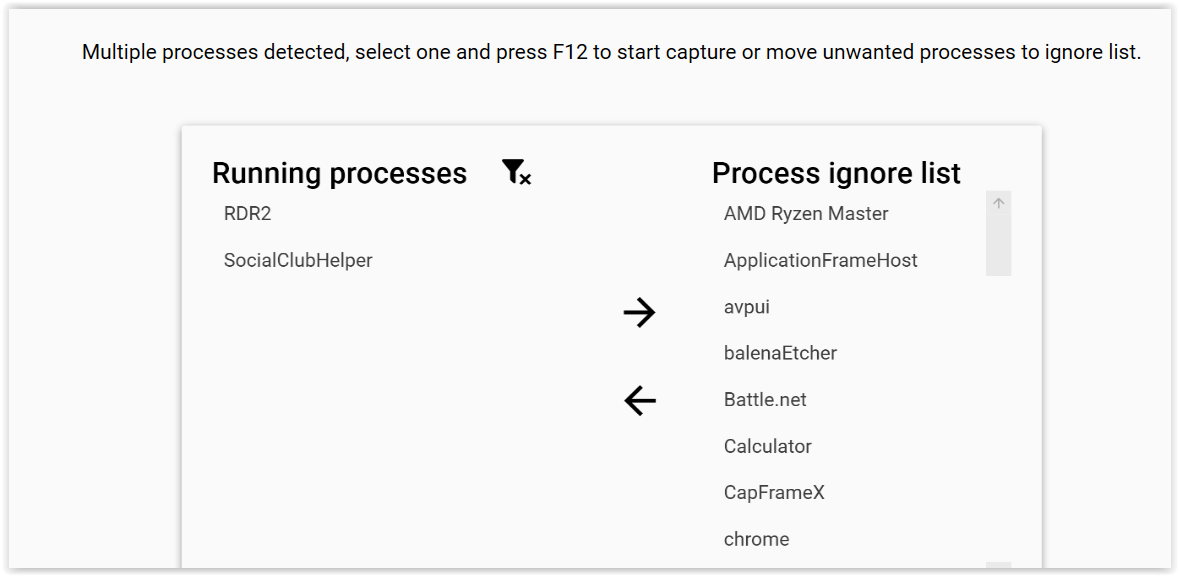Select chrome from the ignore list

pyautogui.click(x=756, y=539)
